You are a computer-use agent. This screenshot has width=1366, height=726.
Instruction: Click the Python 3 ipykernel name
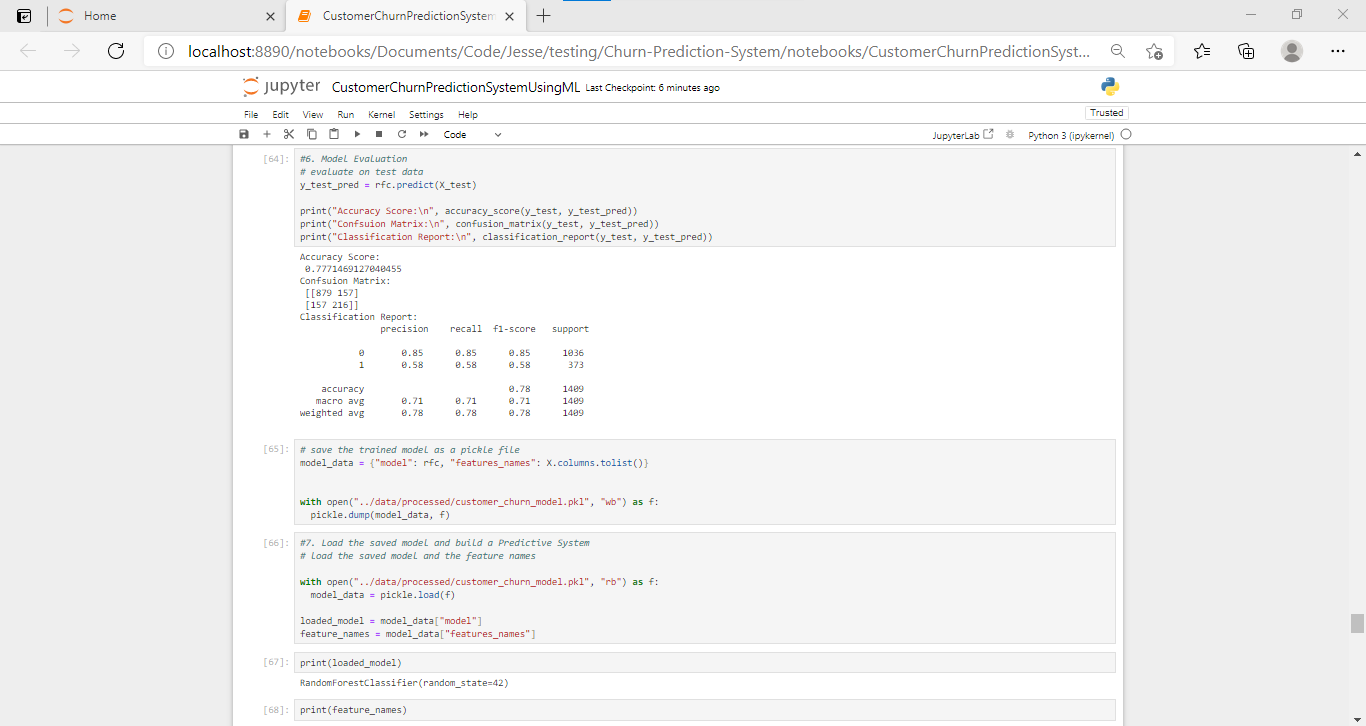1070,134
